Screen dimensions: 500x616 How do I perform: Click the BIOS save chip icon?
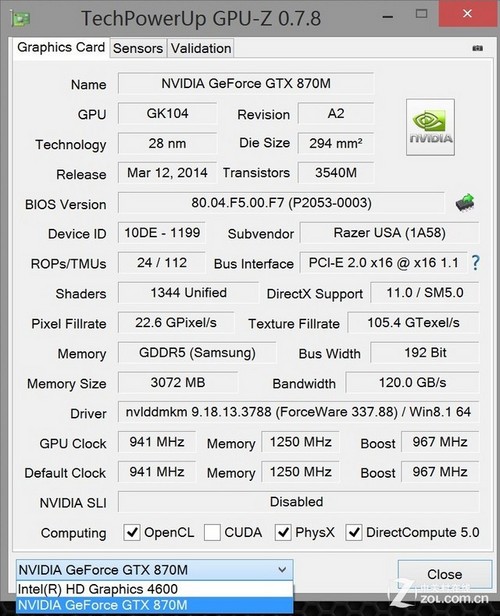click(x=465, y=203)
